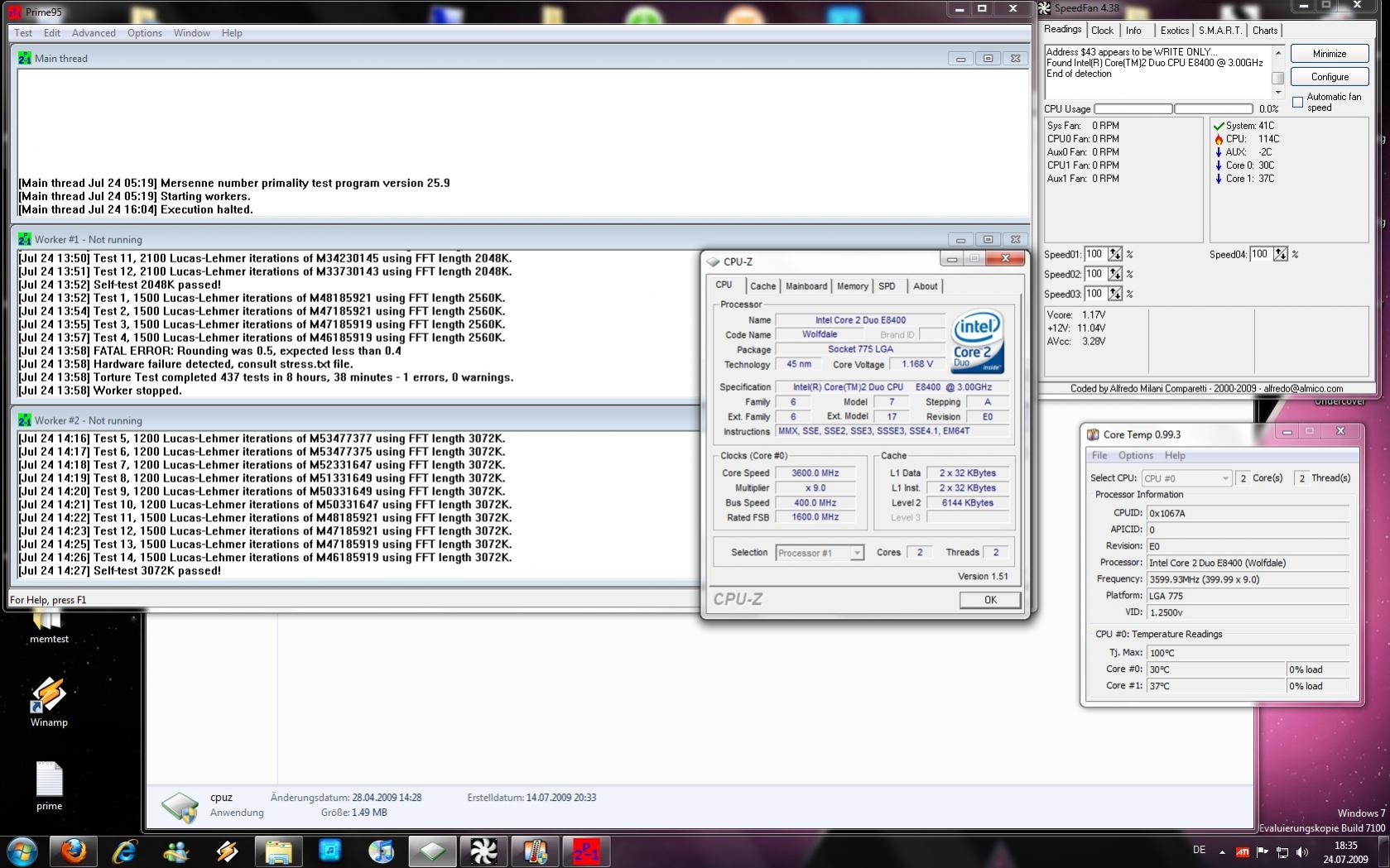Click the Core 1 down arrow icon
This screenshot has width=1390, height=868.
(x=1219, y=179)
